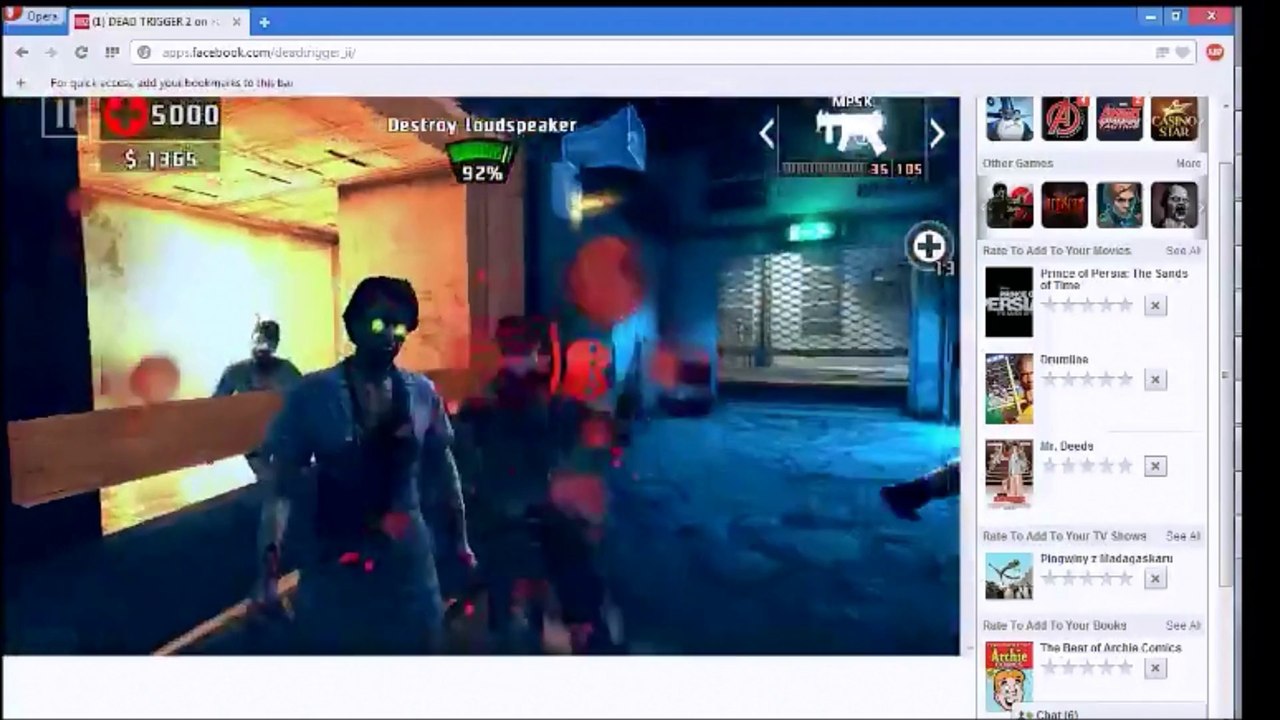Click the red adblock extension icon
The width and height of the screenshot is (1280, 720).
coord(1215,52)
